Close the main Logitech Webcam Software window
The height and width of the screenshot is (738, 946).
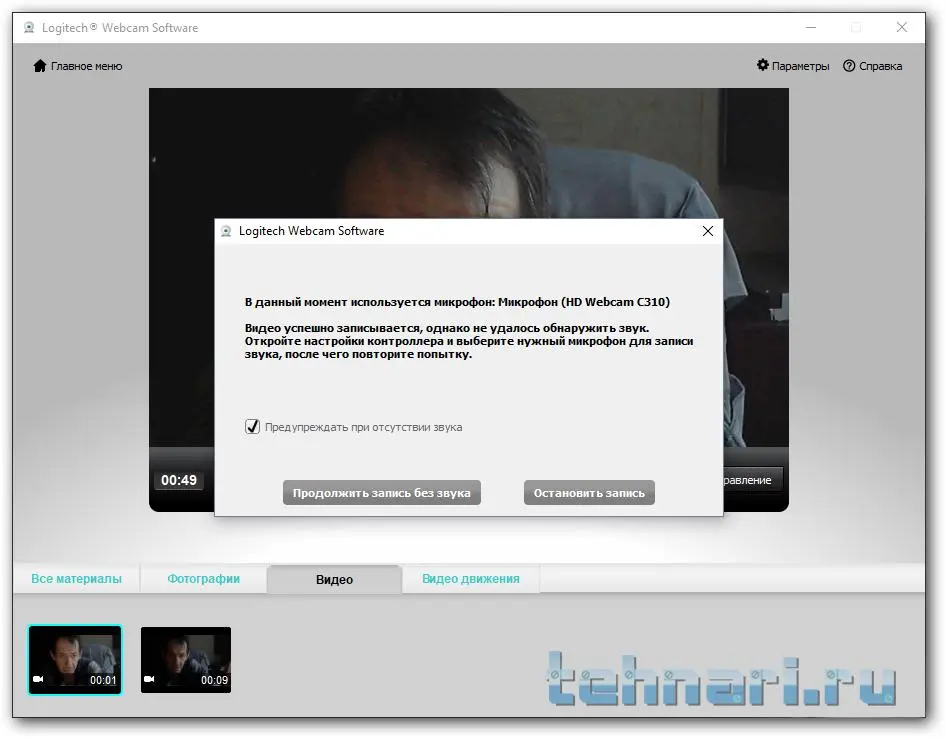pyautogui.click(x=901, y=27)
